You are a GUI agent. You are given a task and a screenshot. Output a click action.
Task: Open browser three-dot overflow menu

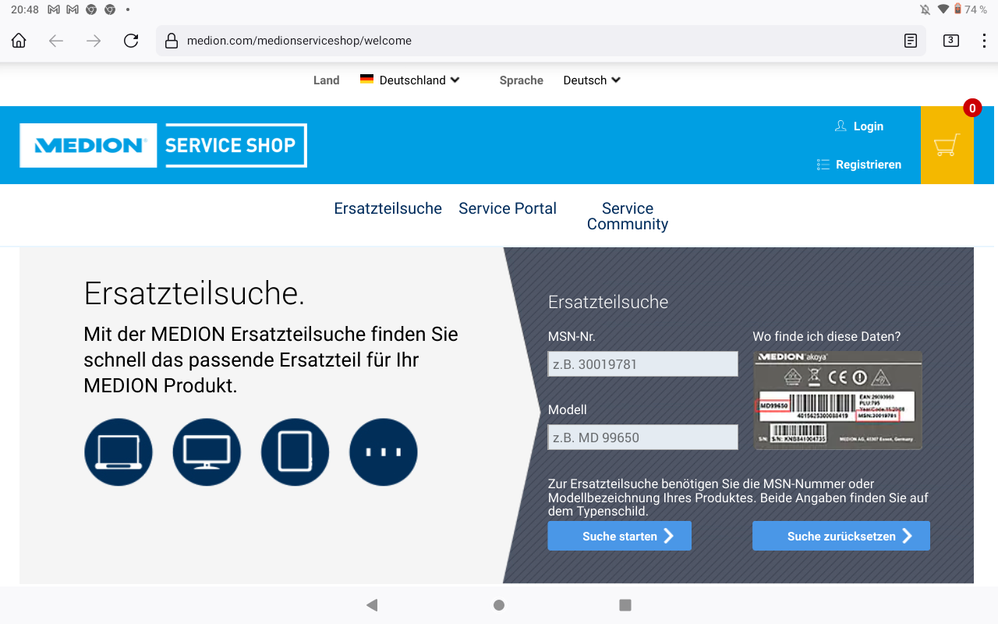click(984, 41)
